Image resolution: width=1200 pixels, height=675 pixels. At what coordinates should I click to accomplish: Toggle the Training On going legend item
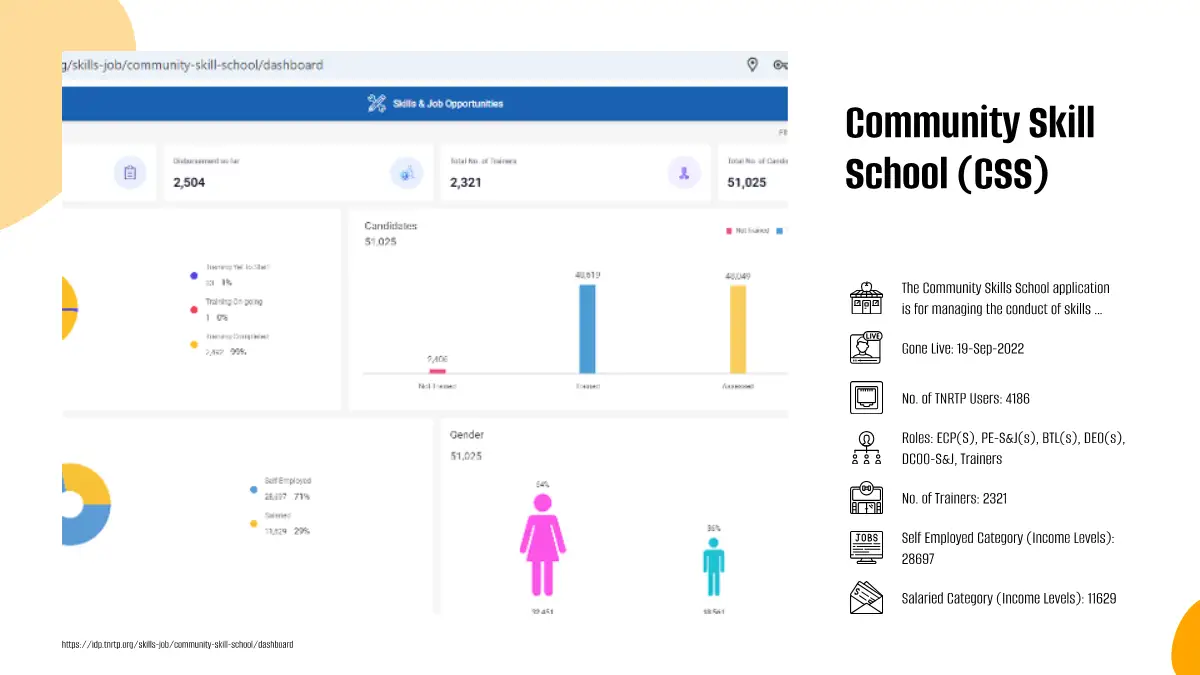(233, 302)
